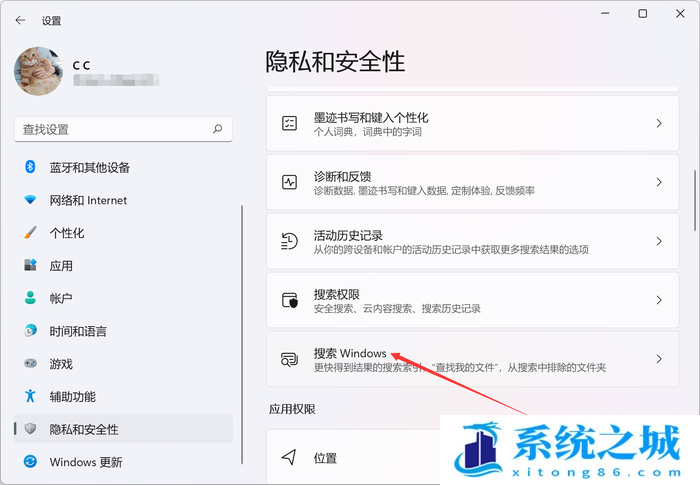Open the CC user profile picture

pos(38,71)
